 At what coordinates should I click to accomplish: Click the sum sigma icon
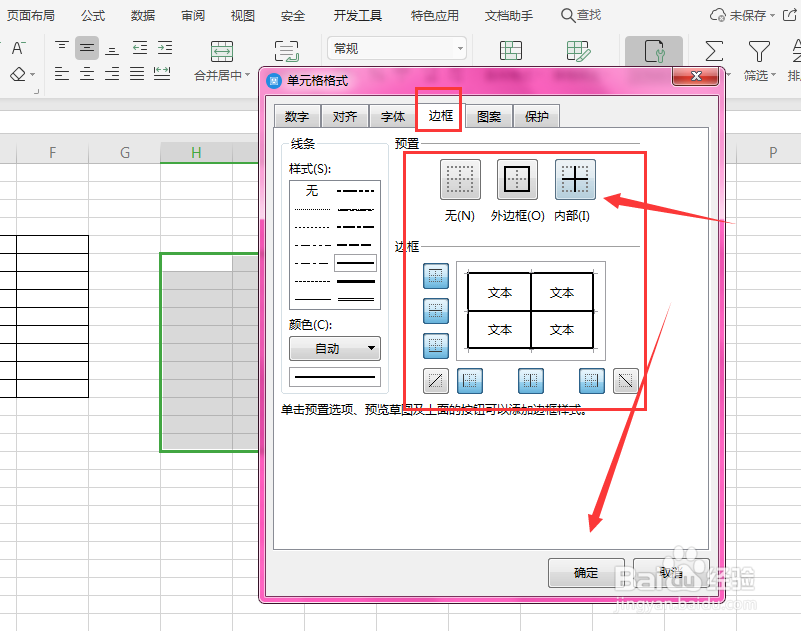coord(714,51)
